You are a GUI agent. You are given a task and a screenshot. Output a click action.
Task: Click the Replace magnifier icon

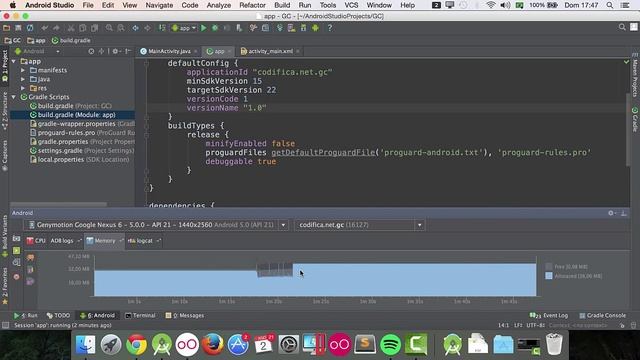click(x=121, y=28)
